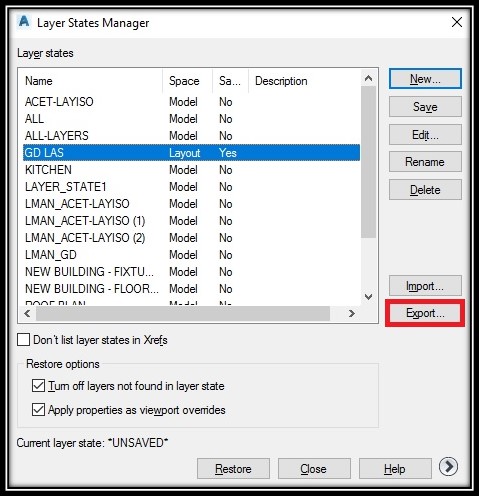Close the Layer States Manager window
The height and width of the screenshot is (496, 479).
coord(457,22)
